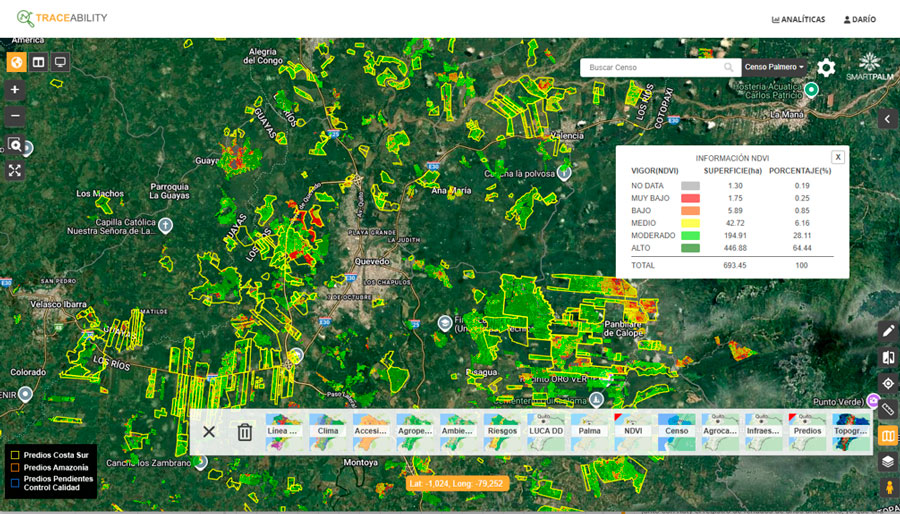This screenshot has height=514, width=900.
Task: Enter fullscreen map mode
Action: click(x=15, y=171)
